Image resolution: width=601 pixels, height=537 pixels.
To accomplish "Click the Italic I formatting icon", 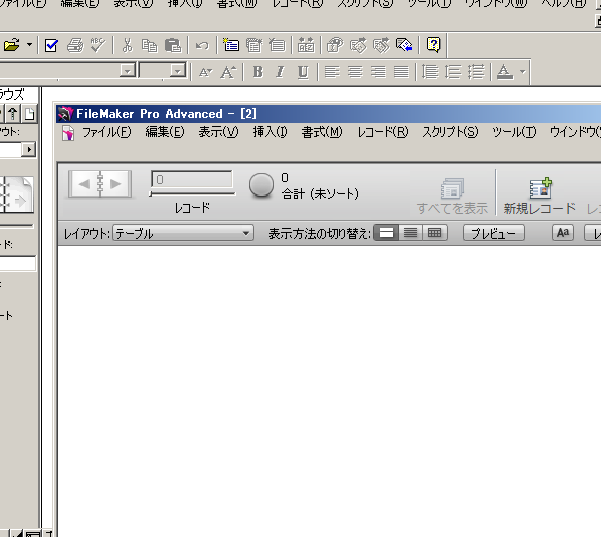I will pyautogui.click(x=279, y=71).
